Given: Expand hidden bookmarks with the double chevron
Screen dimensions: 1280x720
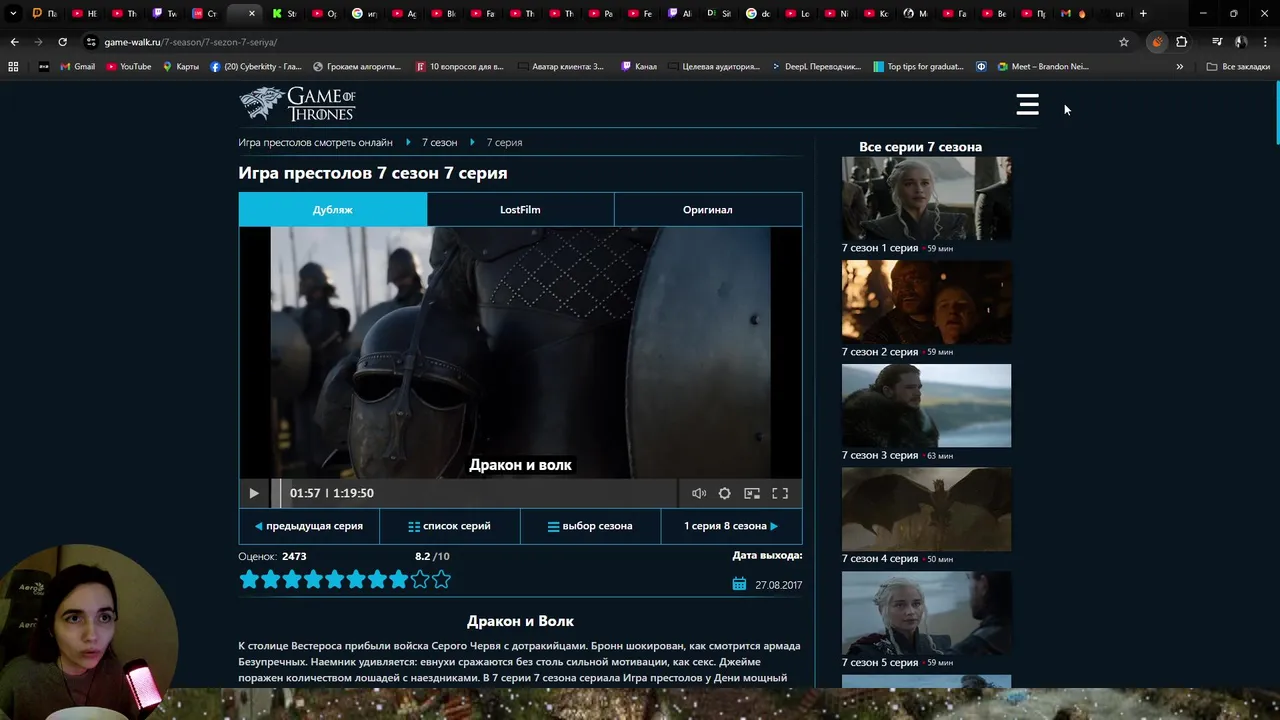Looking at the screenshot, I should coord(1180,67).
